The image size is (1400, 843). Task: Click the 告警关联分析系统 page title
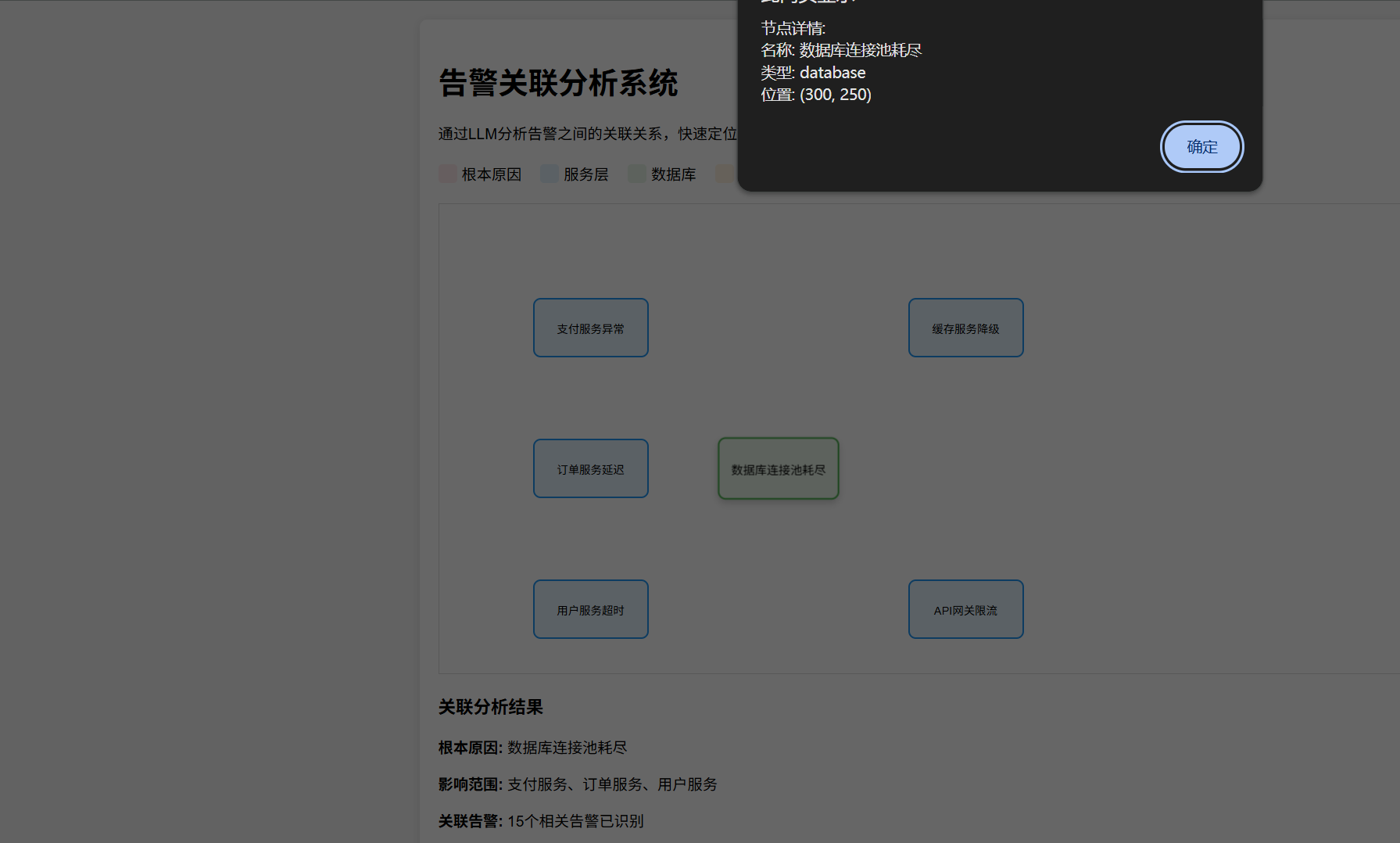pyautogui.click(x=558, y=83)
